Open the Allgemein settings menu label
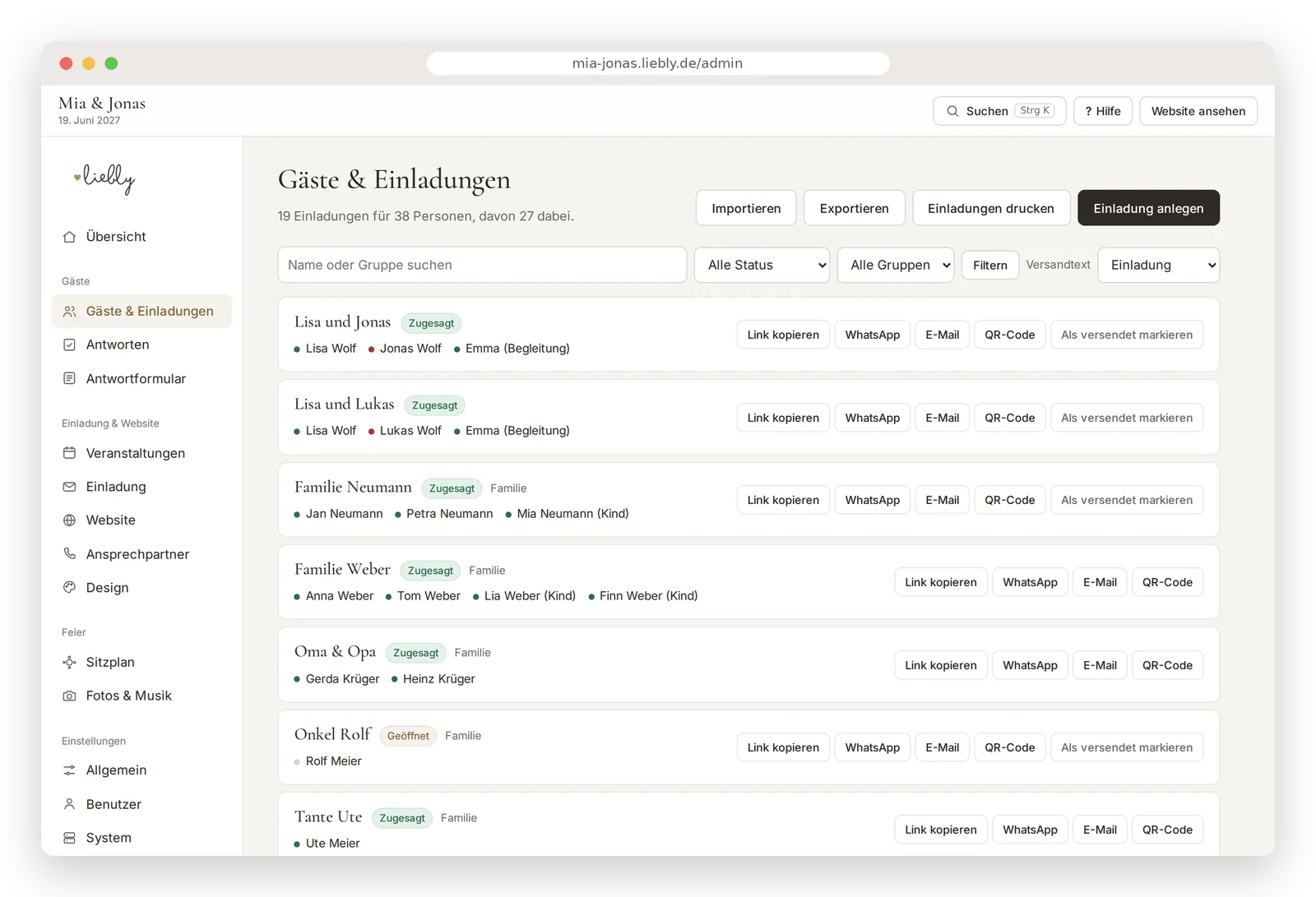The height and width of the screenshot is (897, 1316). (x=117, y=770)
